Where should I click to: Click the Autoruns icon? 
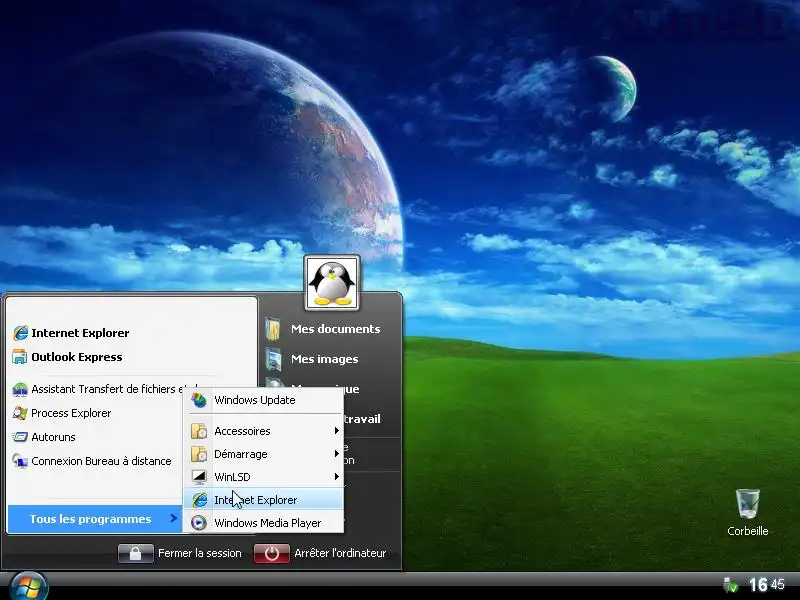20,437
